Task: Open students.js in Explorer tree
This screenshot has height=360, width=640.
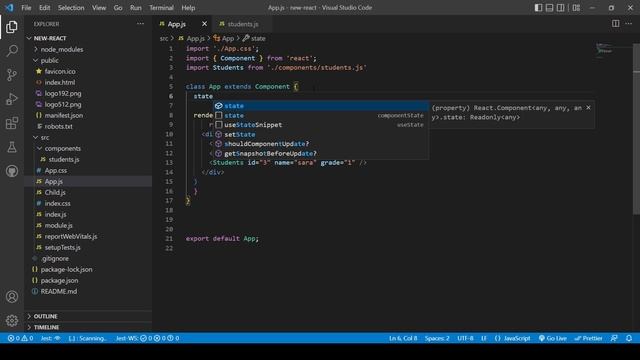Action: [x=88, y=160]
